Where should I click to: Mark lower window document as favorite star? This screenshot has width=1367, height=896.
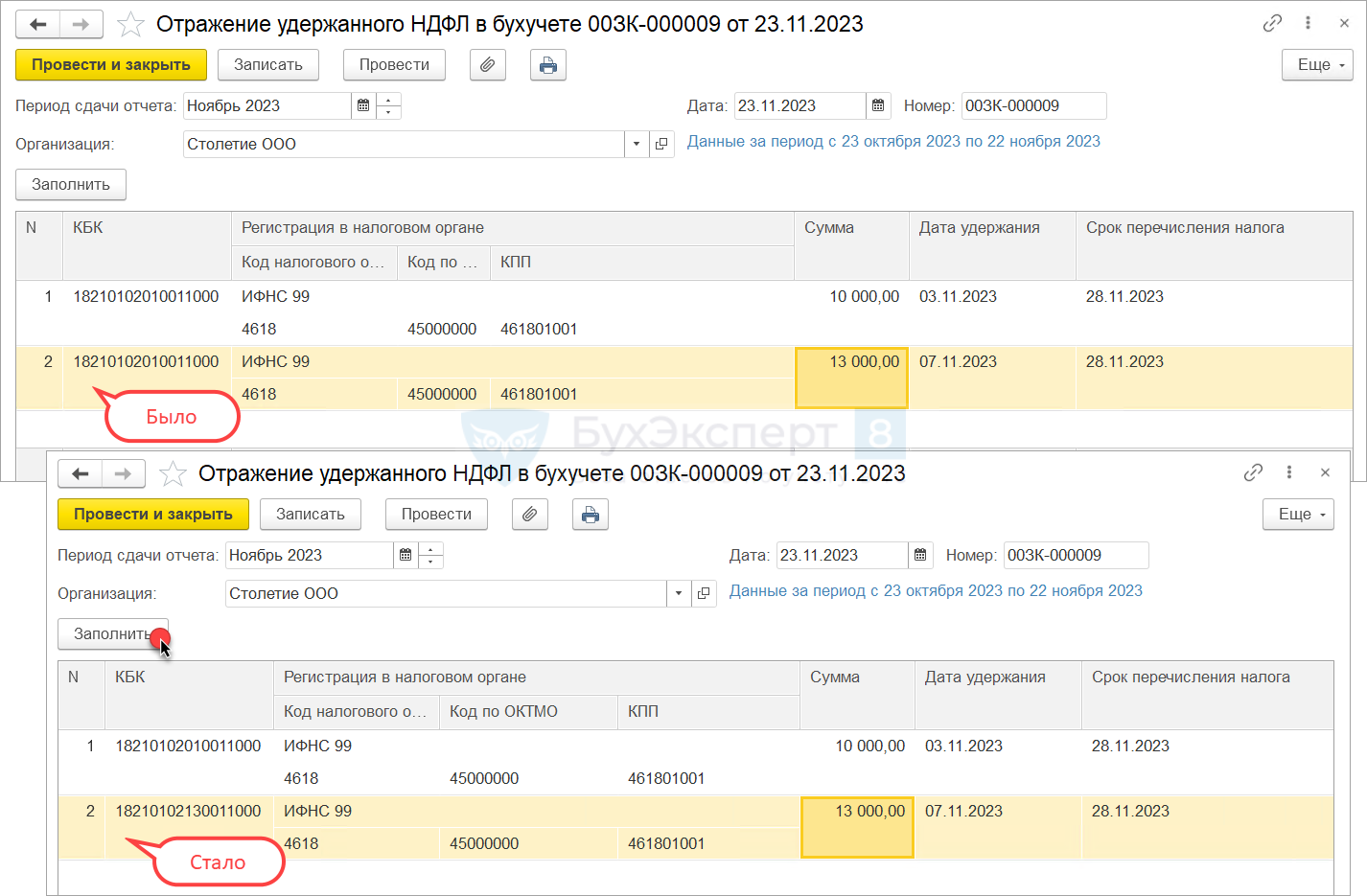173,473
